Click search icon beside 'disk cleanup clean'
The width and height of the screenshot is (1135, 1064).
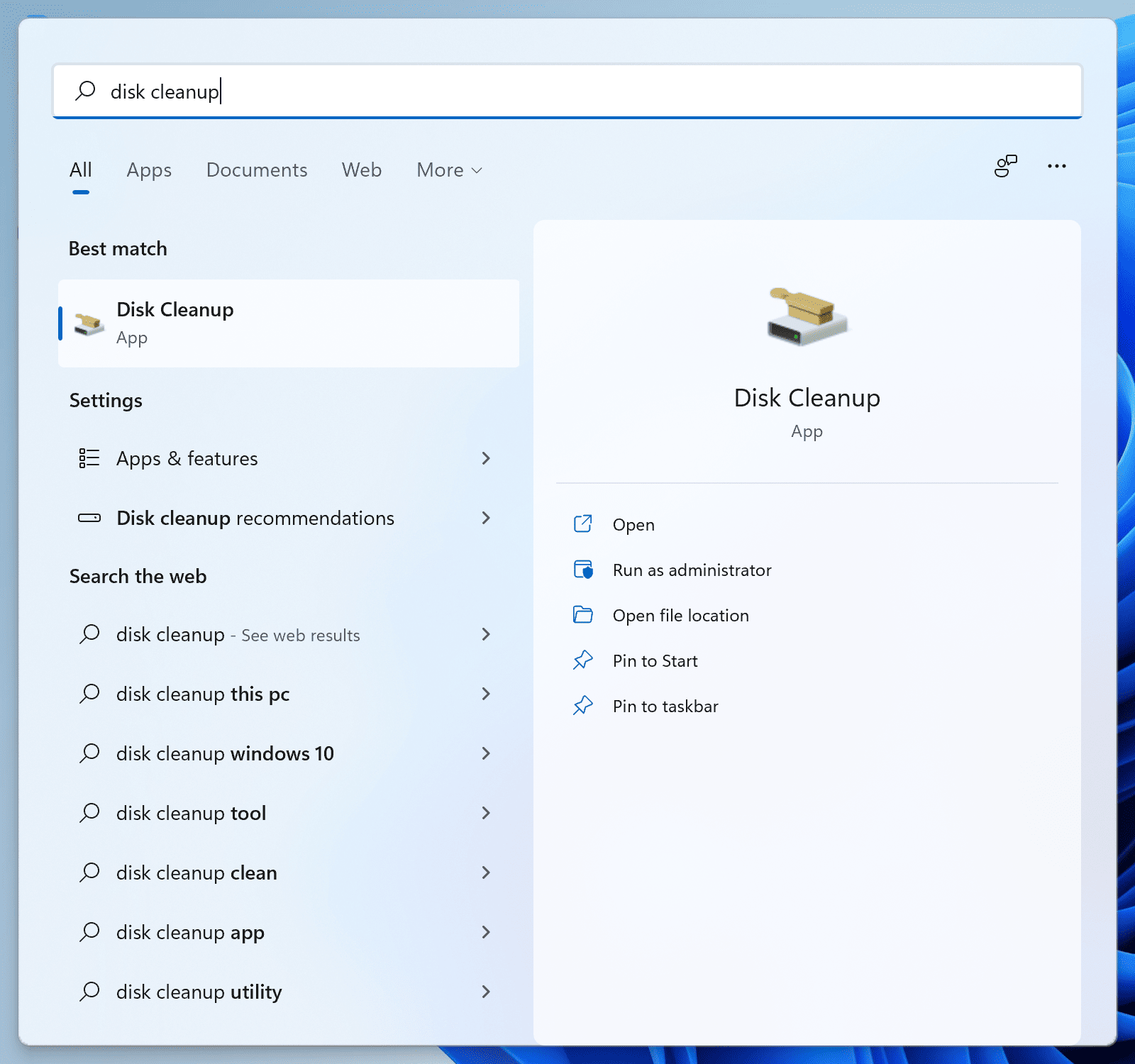tap(89, 872)
